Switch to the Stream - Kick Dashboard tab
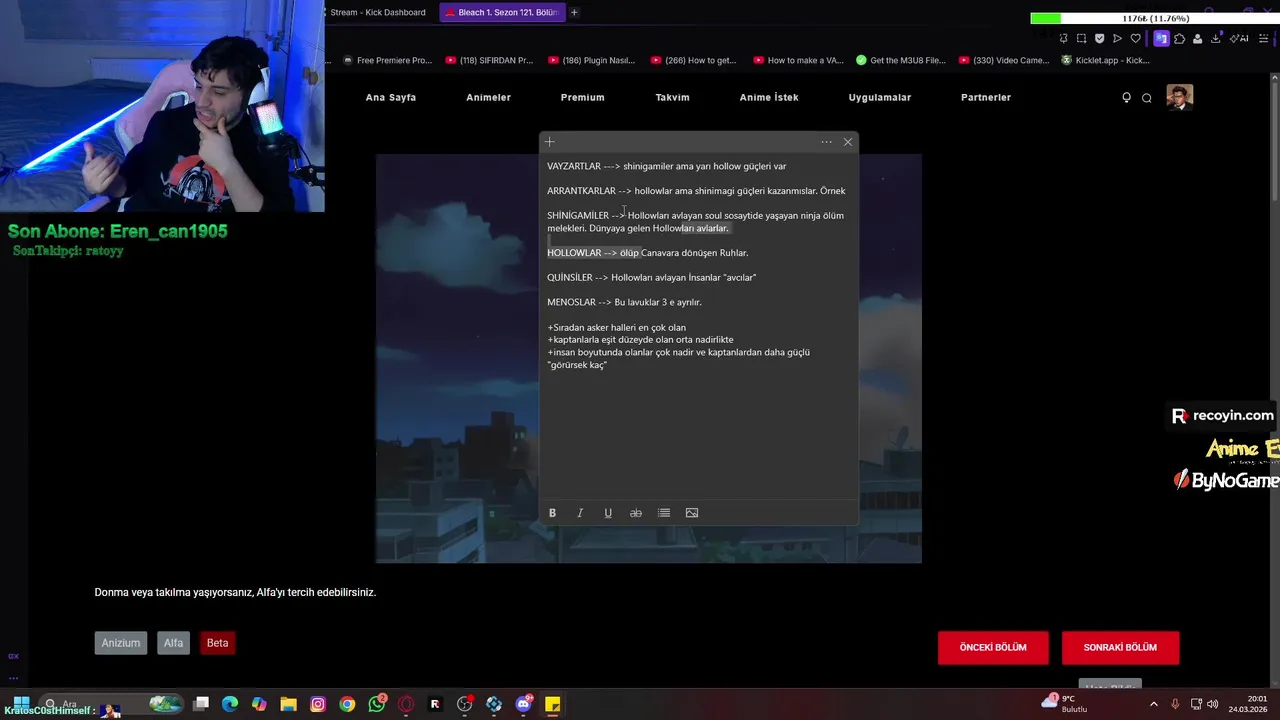The width and height of the screenshot is (1280, 720). tap(378, 12)
